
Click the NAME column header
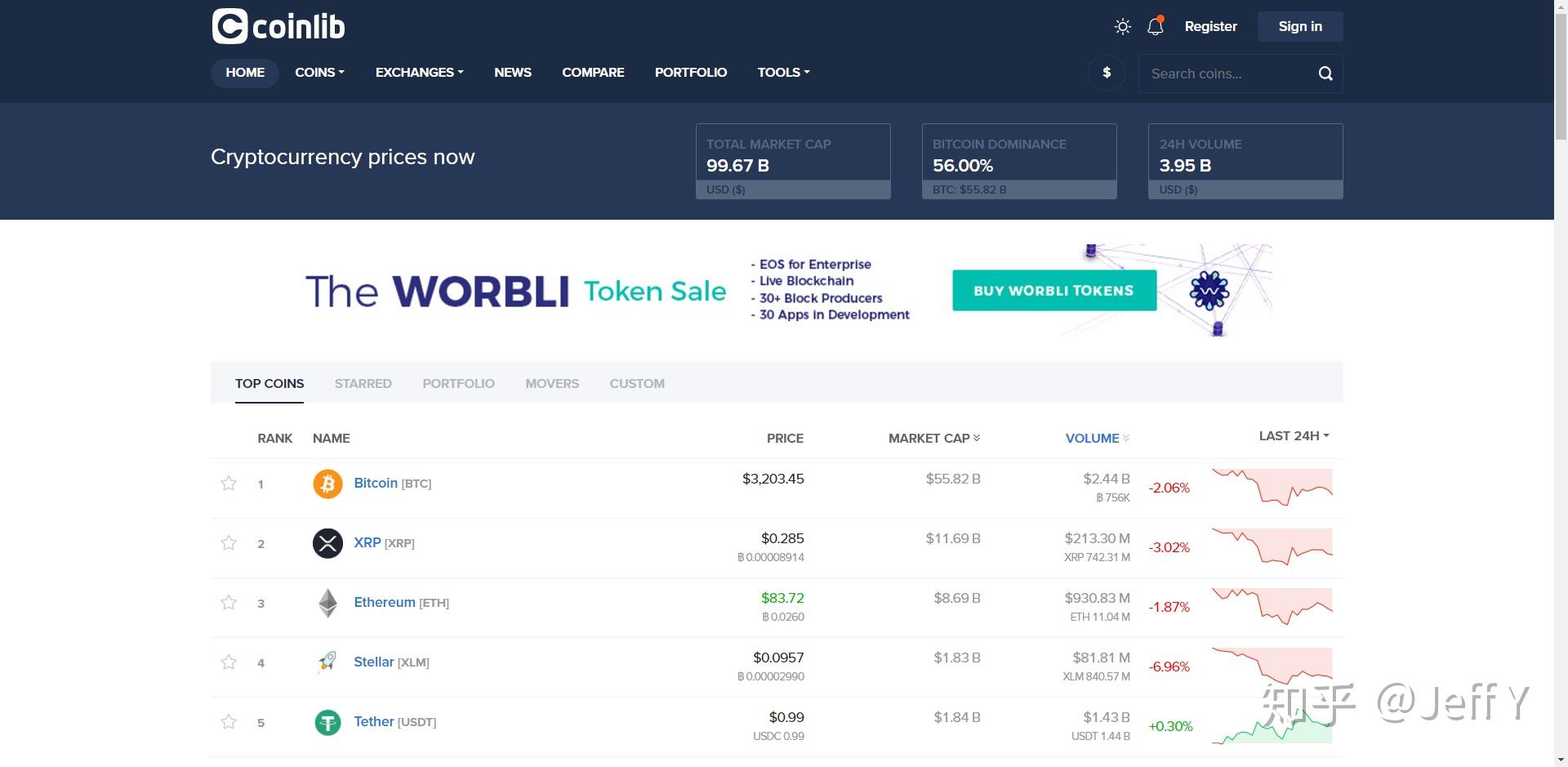click(332, 439)
